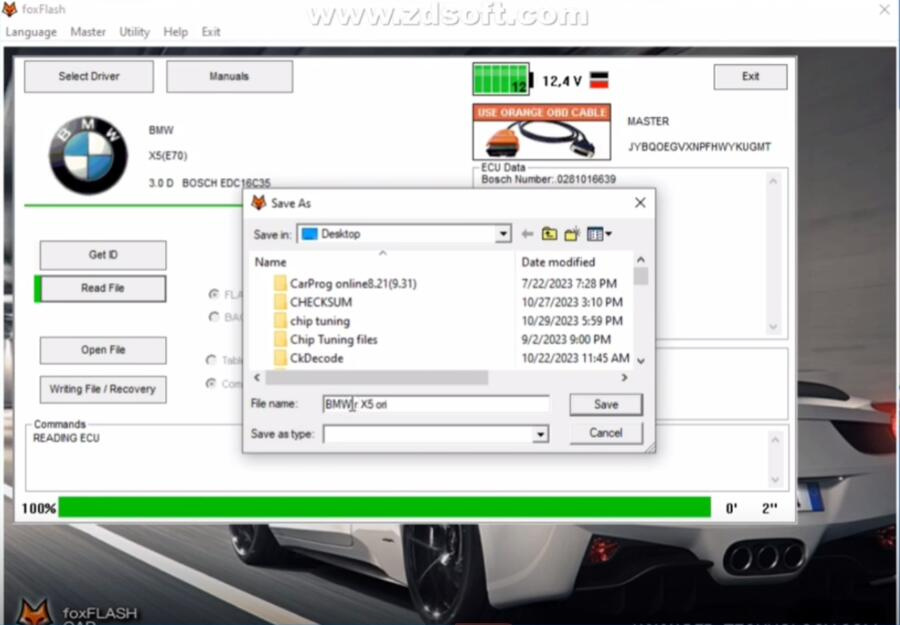
Task: Click ECU Data panel scroll up arrow
Action: 773,181
